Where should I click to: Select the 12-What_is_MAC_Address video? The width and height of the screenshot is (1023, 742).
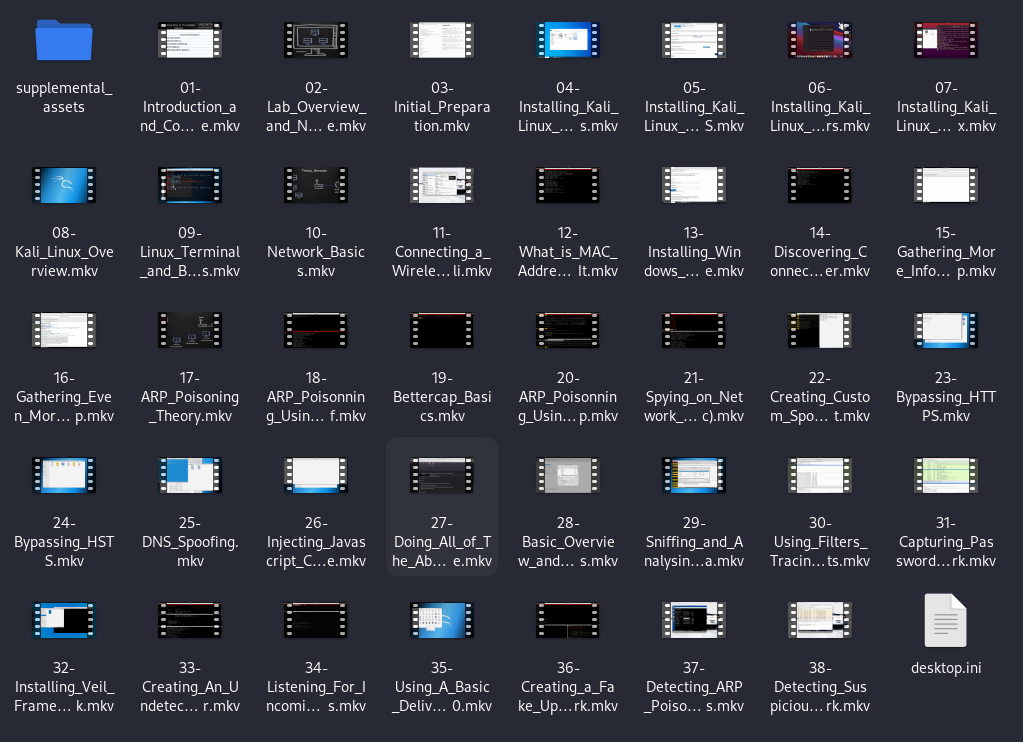point(568,186)
